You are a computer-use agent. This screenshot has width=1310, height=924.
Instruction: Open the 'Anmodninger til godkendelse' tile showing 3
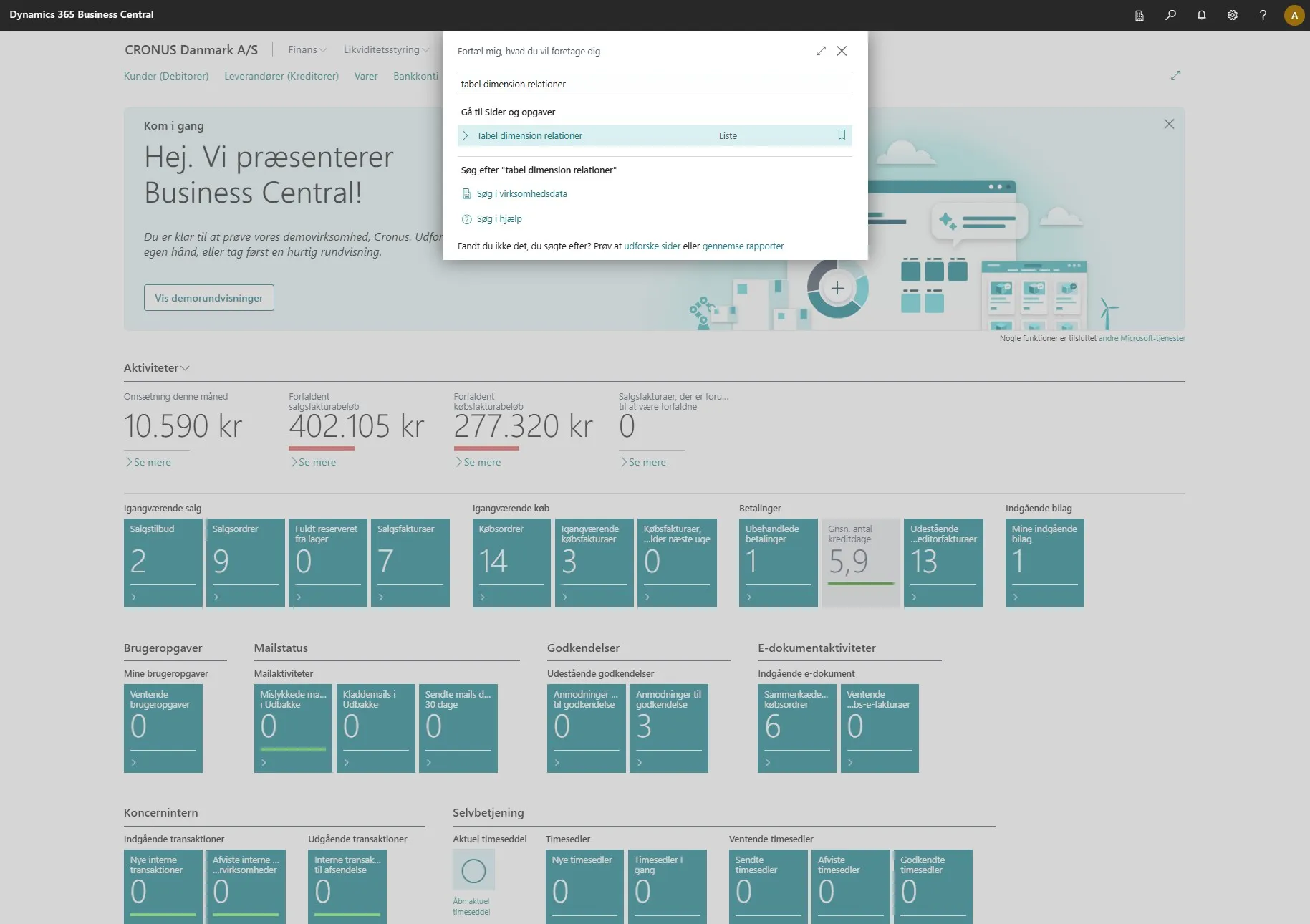click(x=669, y=728)
